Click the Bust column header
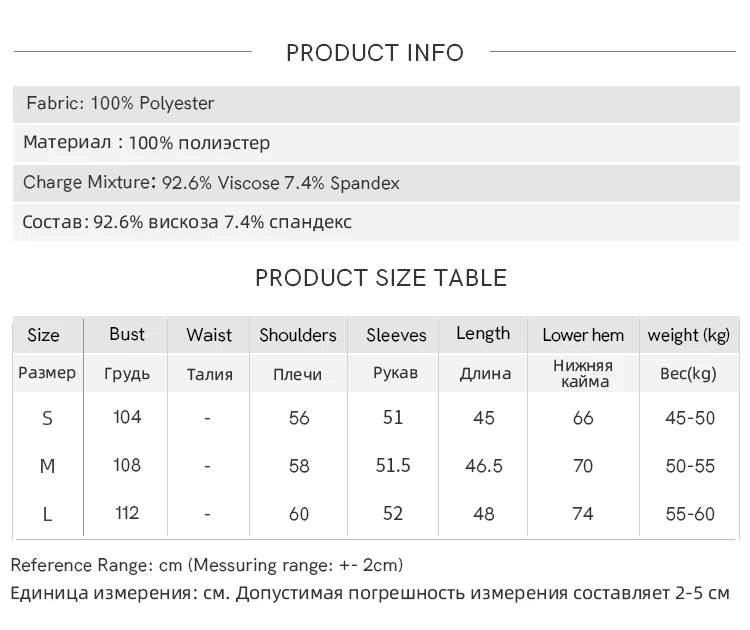 [127, 334]
